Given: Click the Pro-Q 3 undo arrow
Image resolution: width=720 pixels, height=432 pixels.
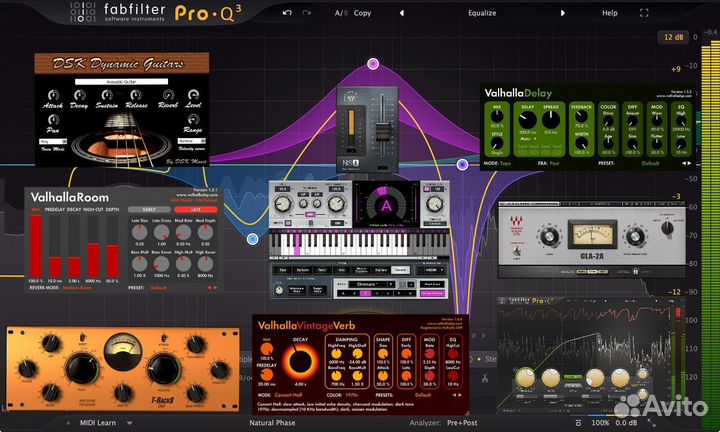Looking at the screenshot, I should click(x=287, y=13).
